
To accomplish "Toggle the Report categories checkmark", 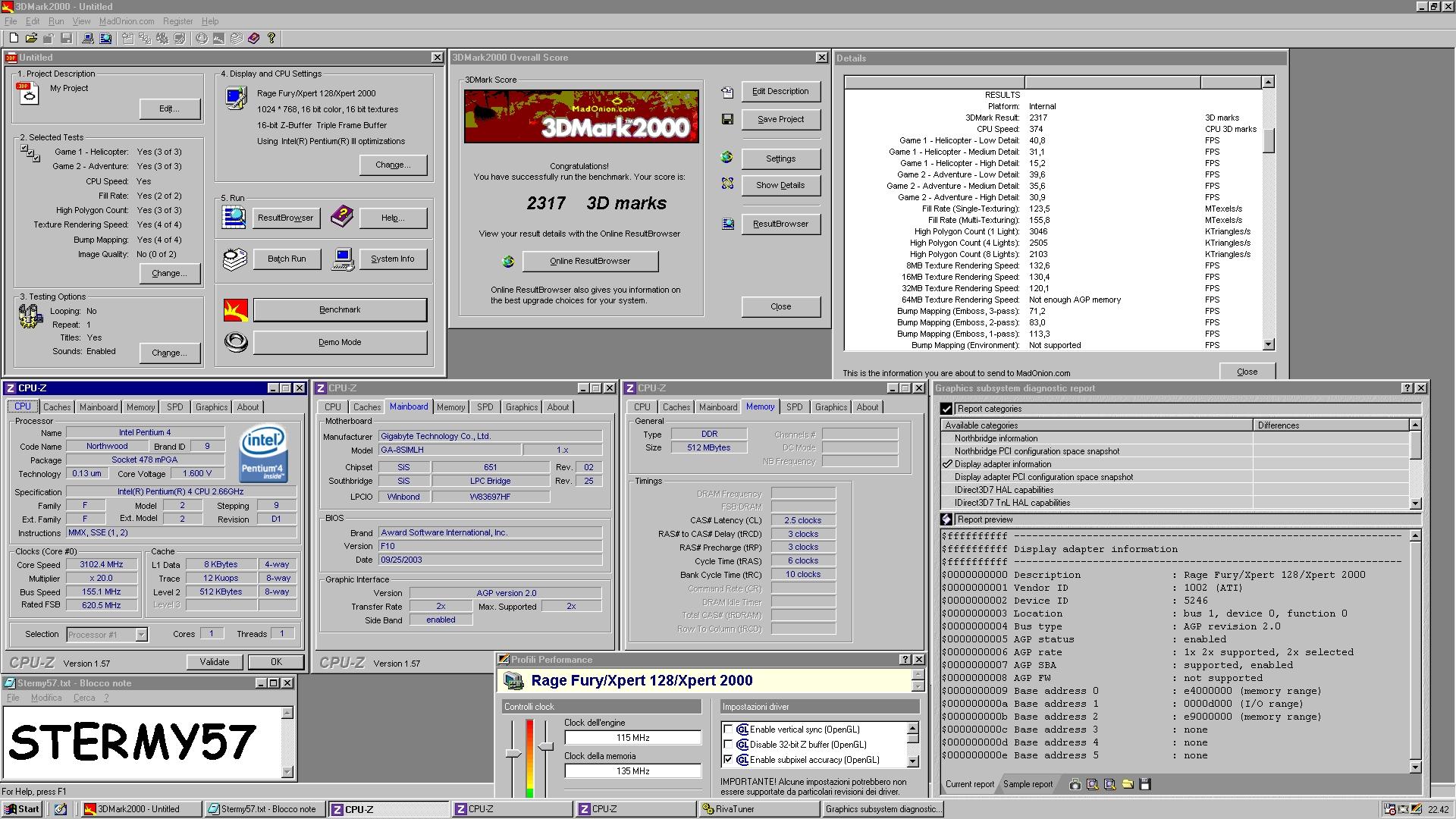I will point(946,409).
